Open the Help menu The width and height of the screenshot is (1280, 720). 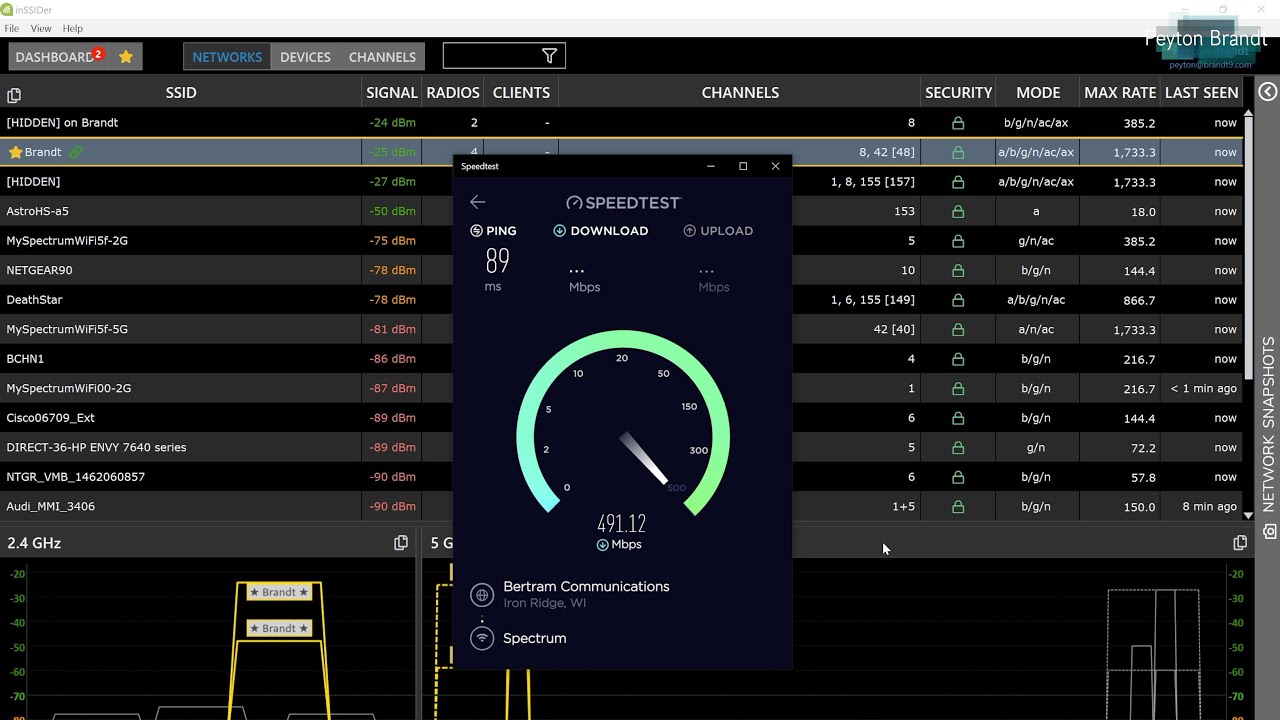[73, 28]
